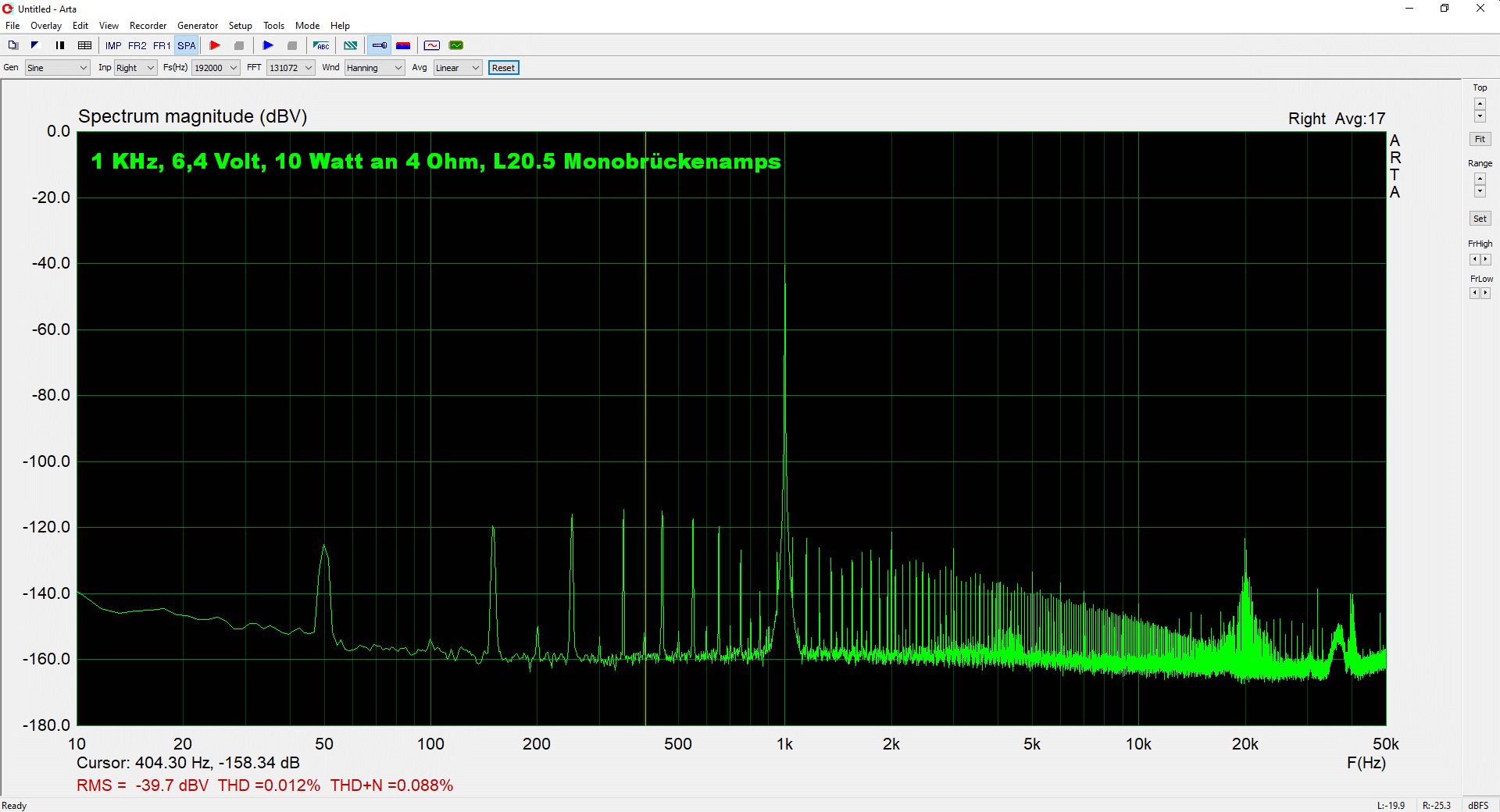The width and height of the screenshot is (1500, 812).
Task: Open the ABC text overlay icon
Action: pyautogui.click(x=321, y=45)
